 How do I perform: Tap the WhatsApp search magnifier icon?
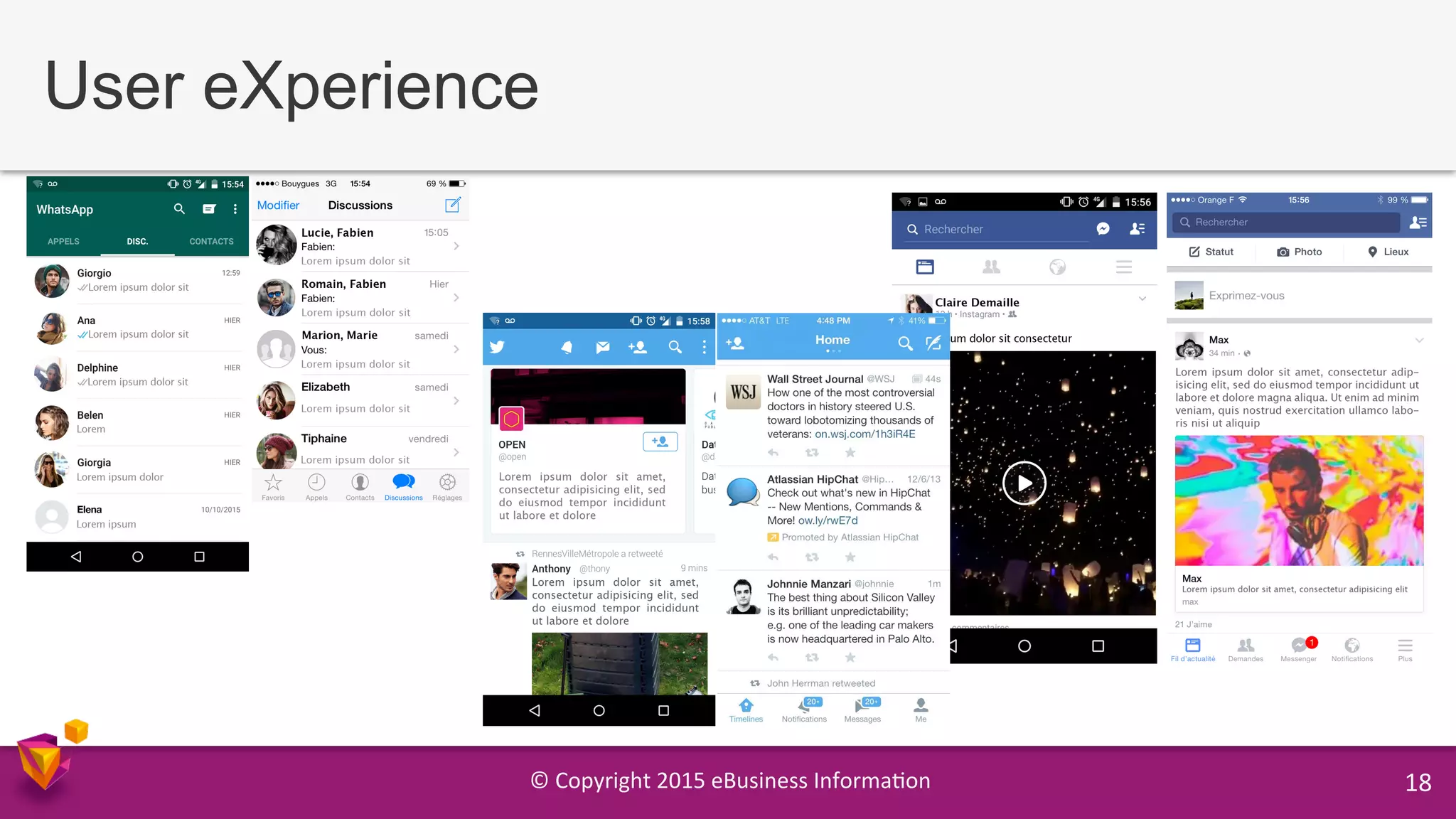[179, 209]
